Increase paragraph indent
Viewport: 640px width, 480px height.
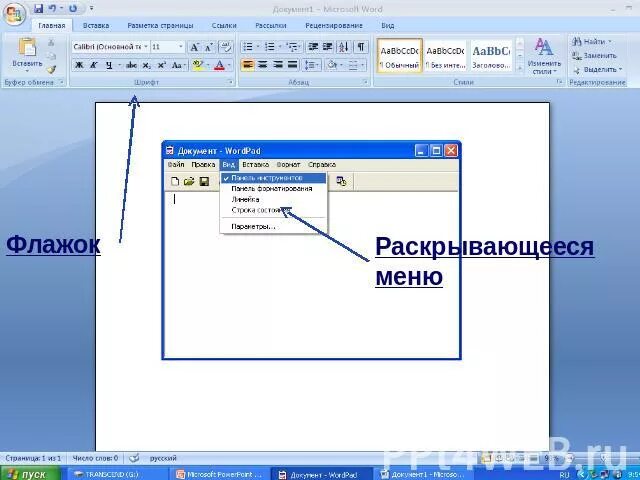coord(327,47)
